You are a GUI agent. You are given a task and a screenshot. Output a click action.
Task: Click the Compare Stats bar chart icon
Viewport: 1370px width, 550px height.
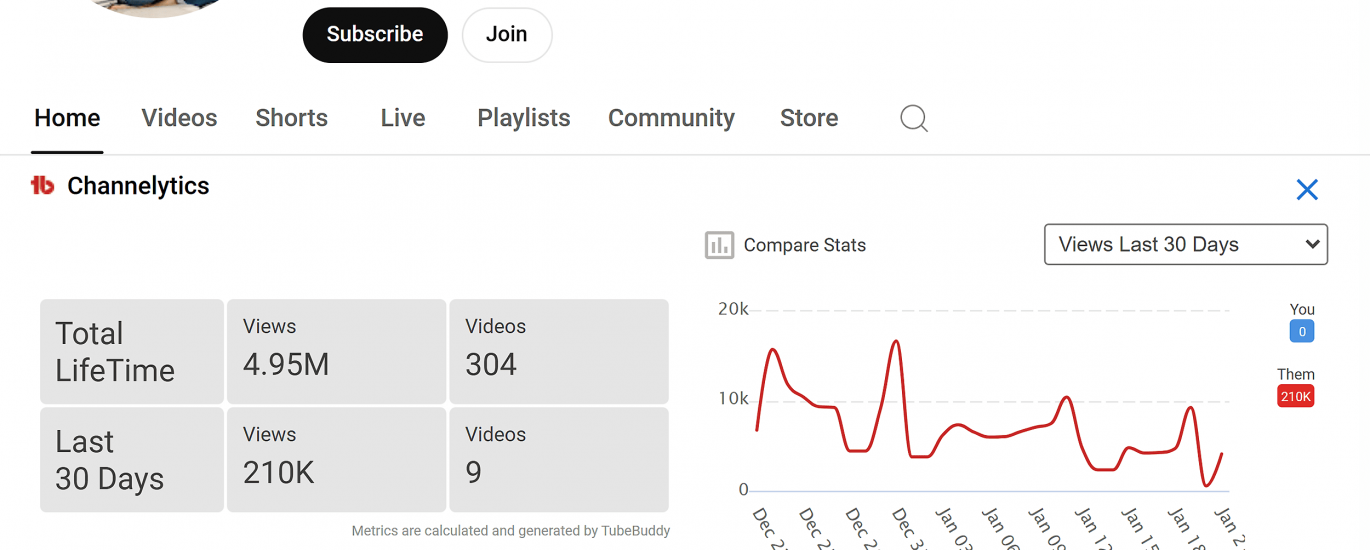pos(719,245)
